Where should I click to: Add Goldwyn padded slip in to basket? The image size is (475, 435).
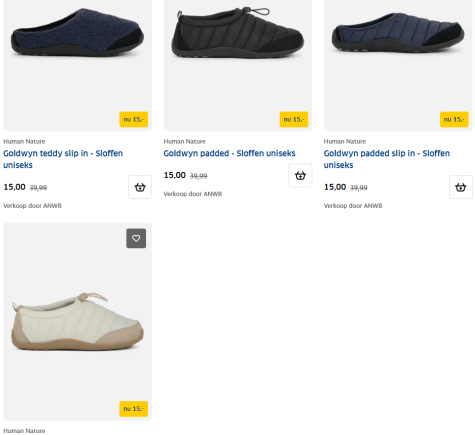tap(461, 187)
